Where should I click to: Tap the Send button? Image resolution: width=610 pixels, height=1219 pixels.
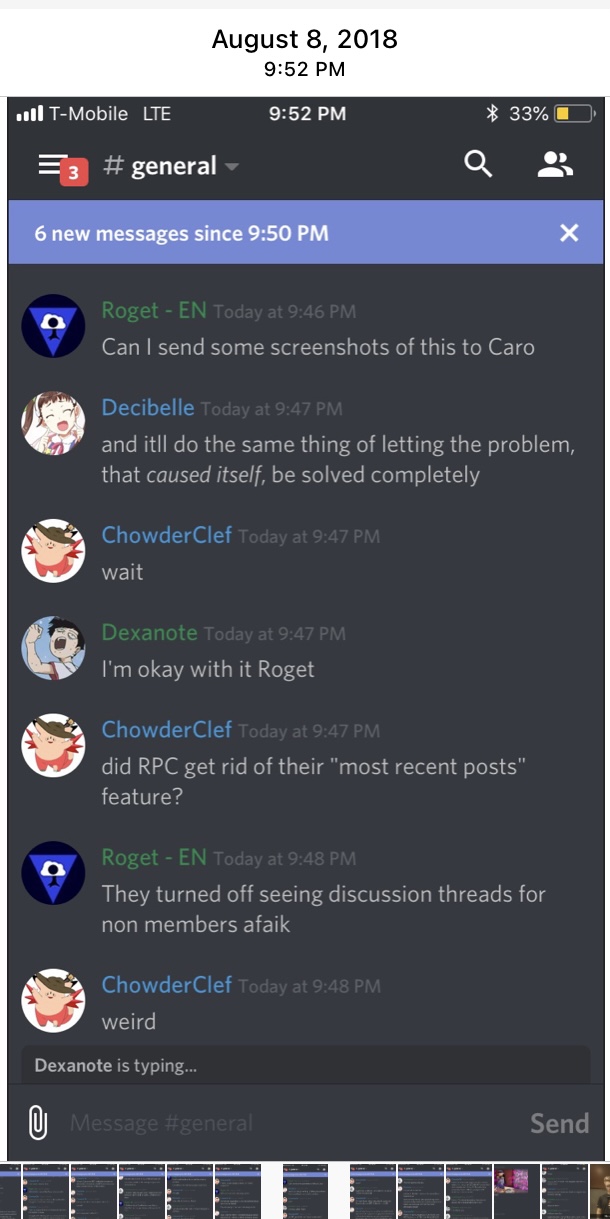pyautogui.click(x=559, y=1123)
